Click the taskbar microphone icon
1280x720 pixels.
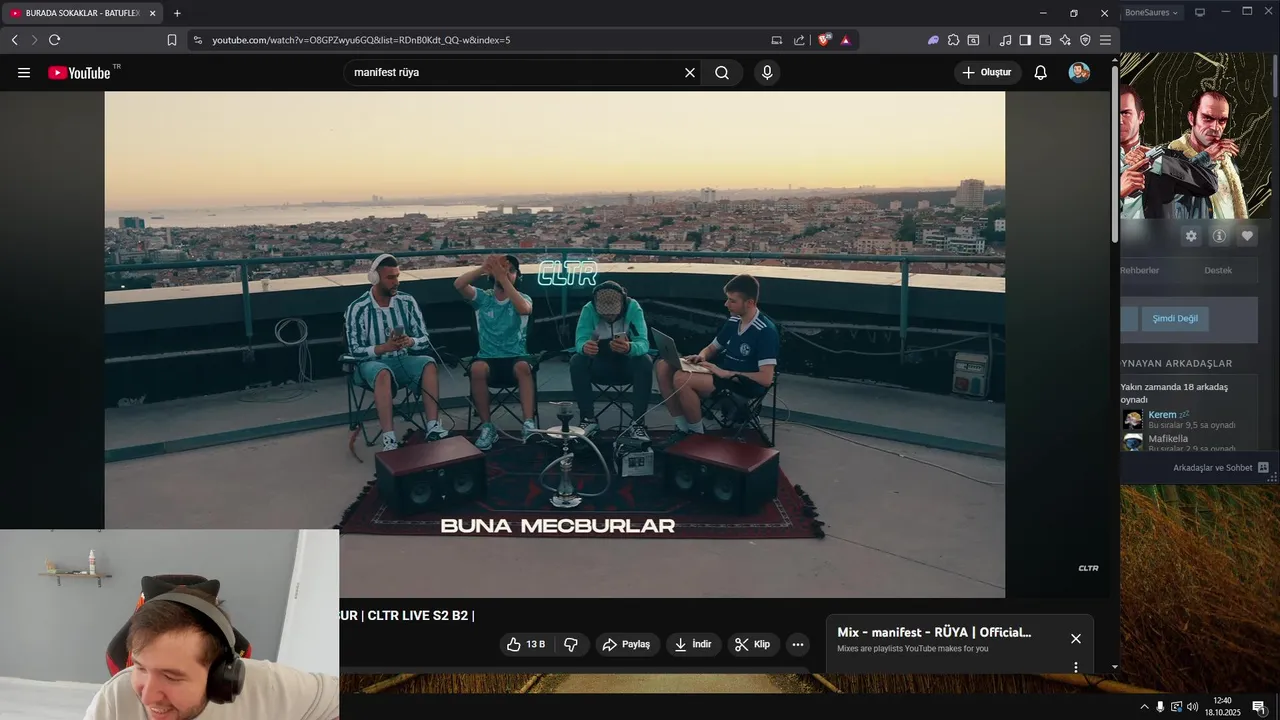click(1160, 707)
